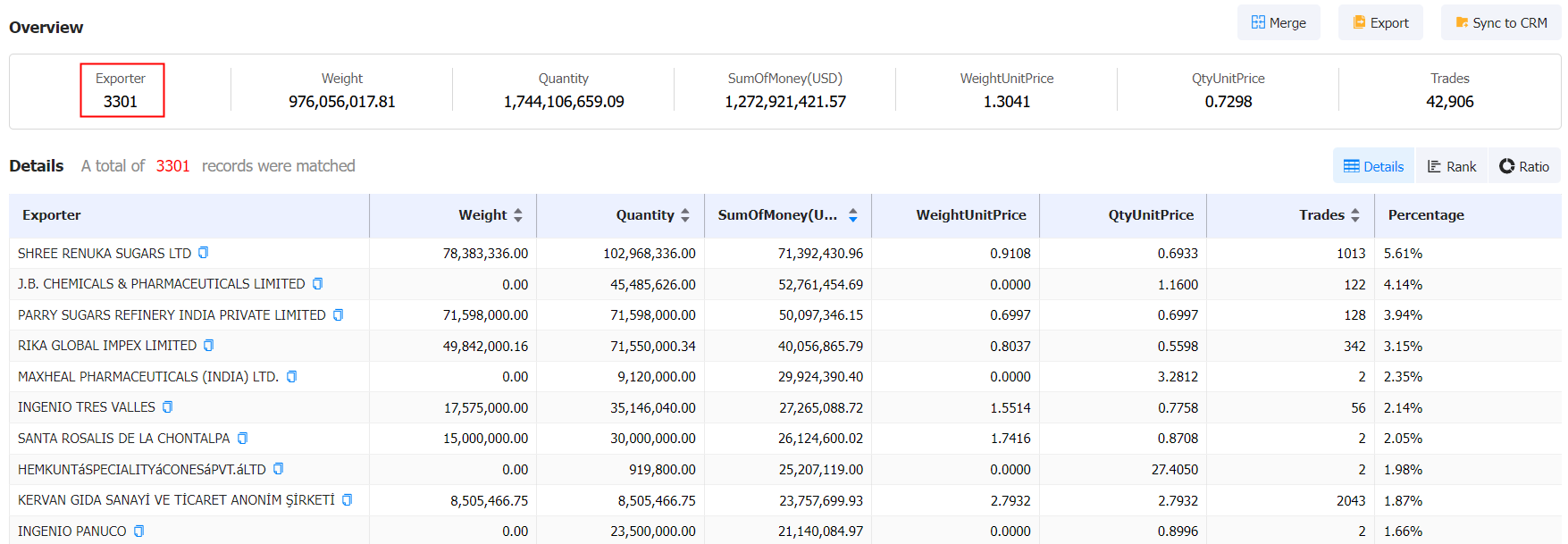
Task: Select overview QtyUnitPrice value 0.7298
Action: click(x=1228, y=102)
